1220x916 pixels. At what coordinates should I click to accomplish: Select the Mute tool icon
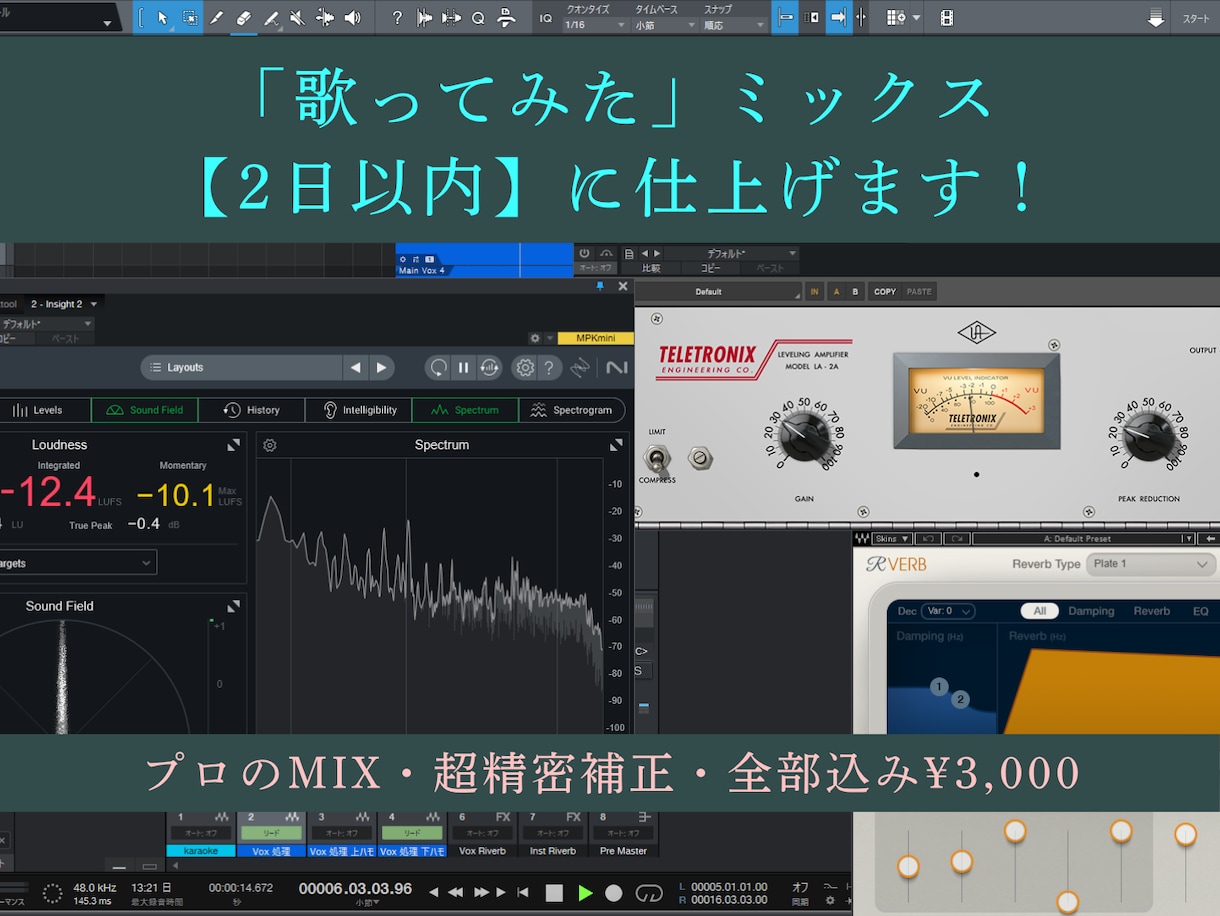tap(298, 18)
